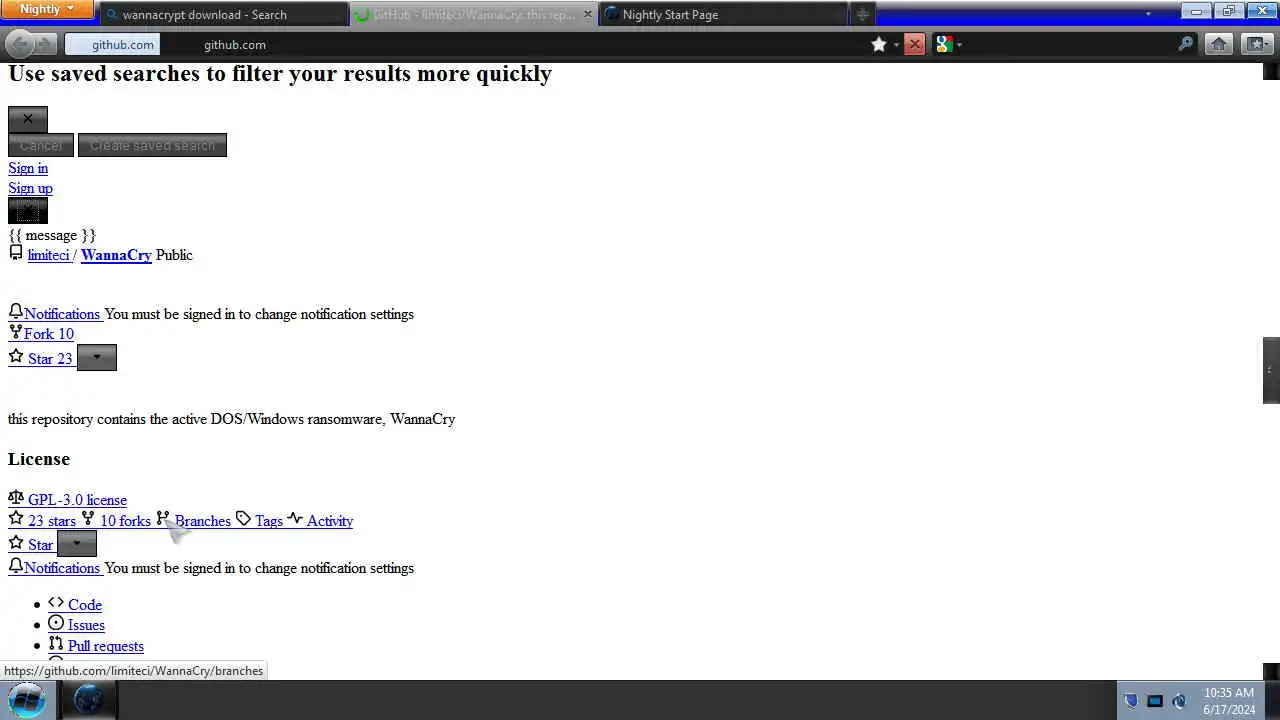Viewport: 1280px width, 720px height.
Task: Open the Code navigation item
Action: click(x=85, y=605)
